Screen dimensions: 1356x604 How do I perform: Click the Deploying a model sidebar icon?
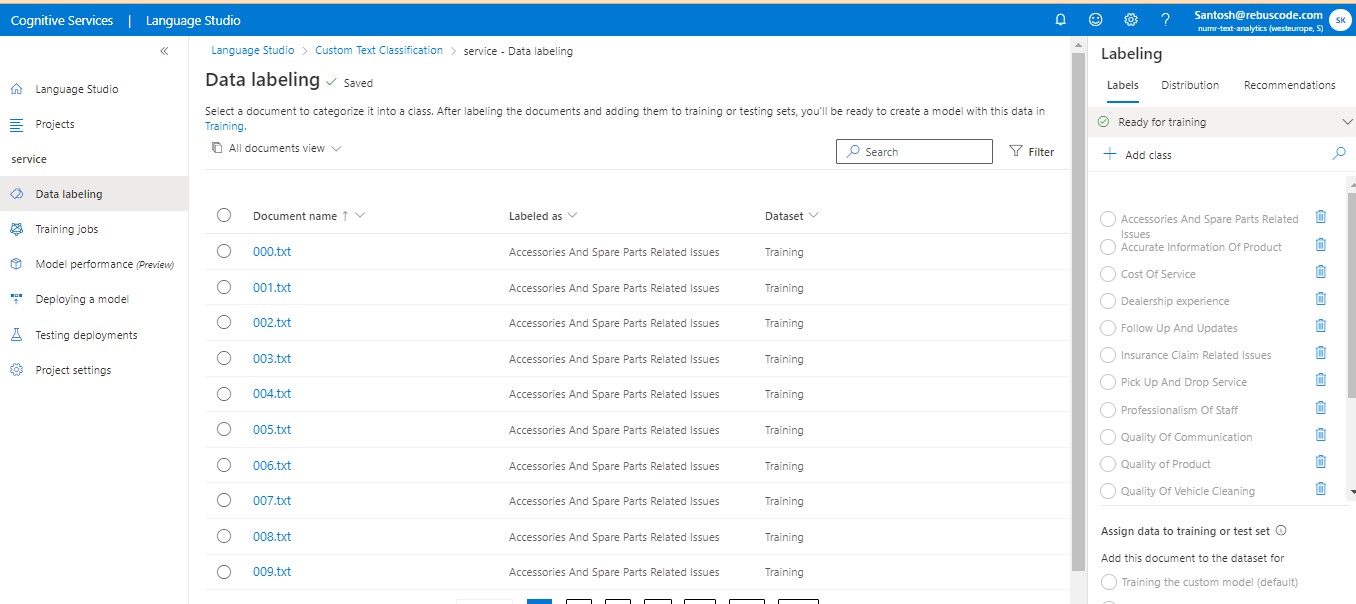point(16,298)
